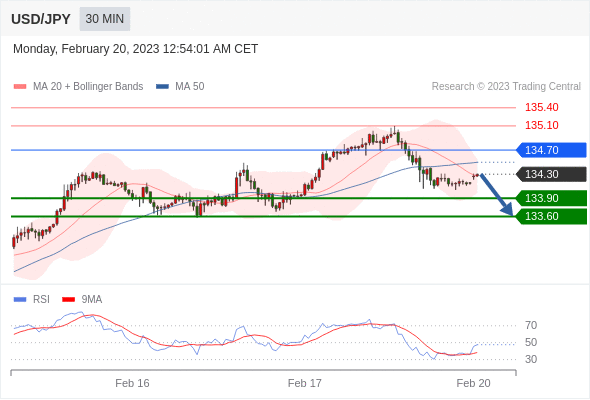Click the RSI 30 level label
Screen dimensions: 590x400
pyautogui.click(x=531, y=359)
